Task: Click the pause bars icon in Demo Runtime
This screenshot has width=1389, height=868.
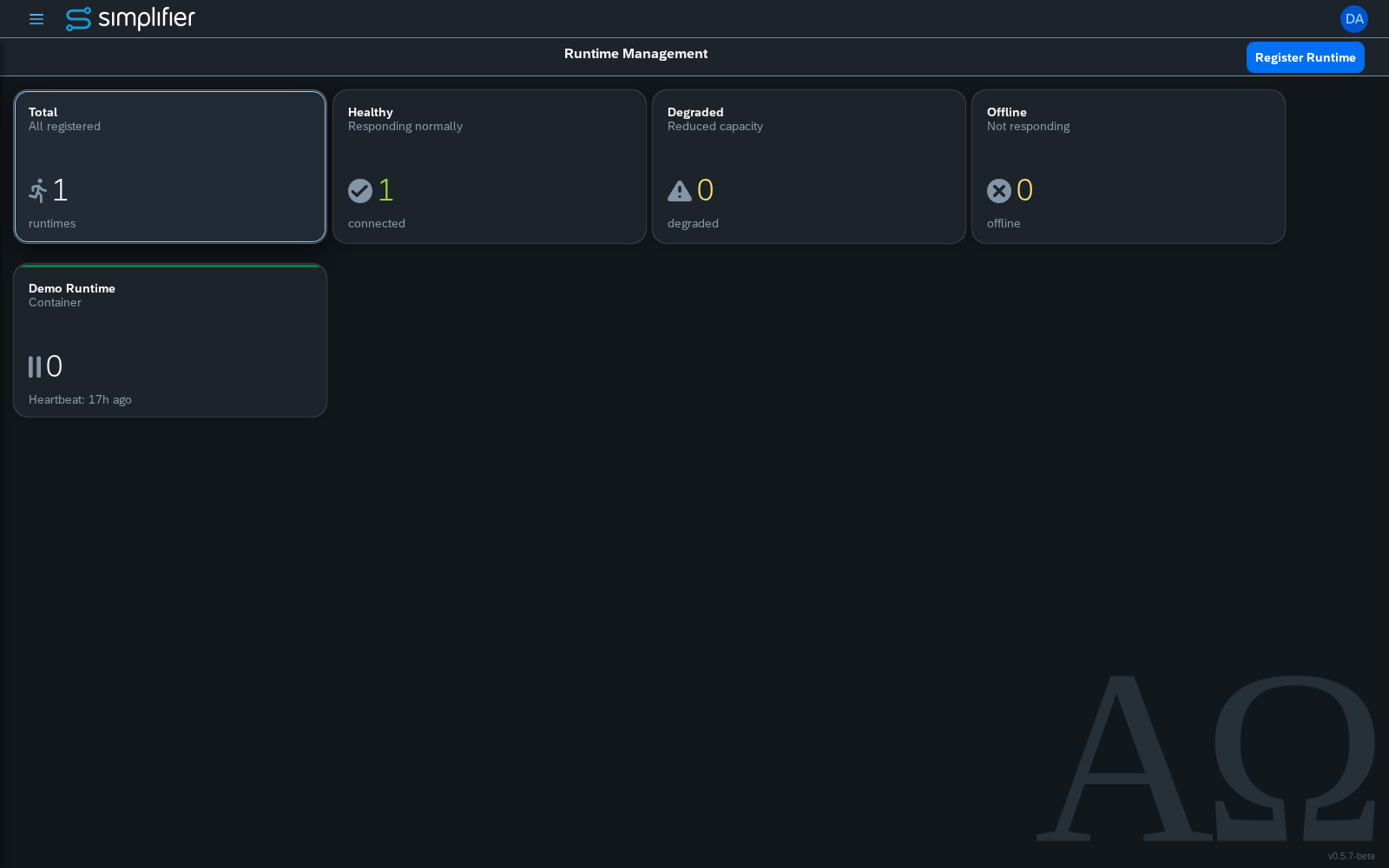Action: pyautogui.click(x=35, y=367)
